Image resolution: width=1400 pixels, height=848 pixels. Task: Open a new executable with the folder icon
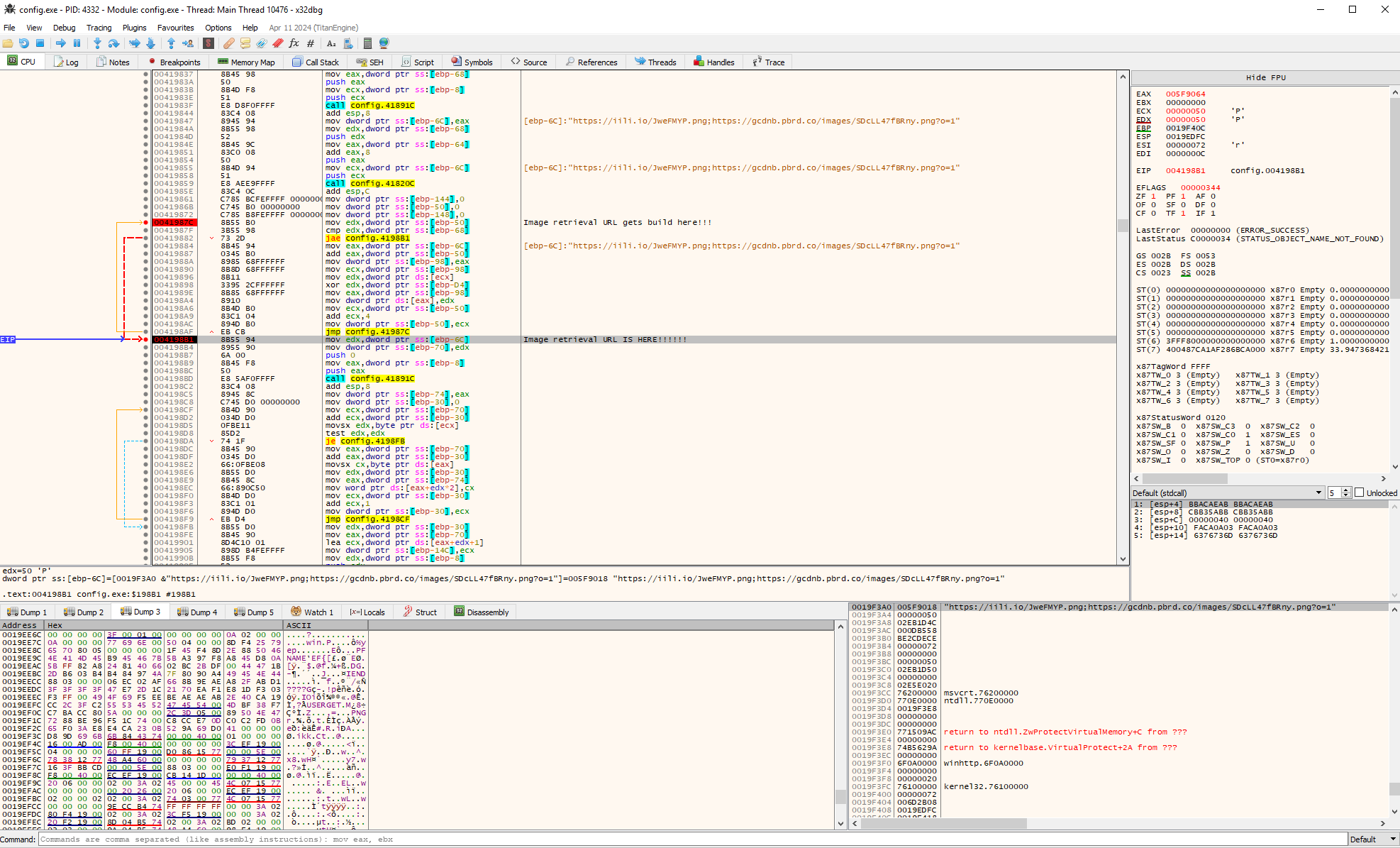pos(8,43)
